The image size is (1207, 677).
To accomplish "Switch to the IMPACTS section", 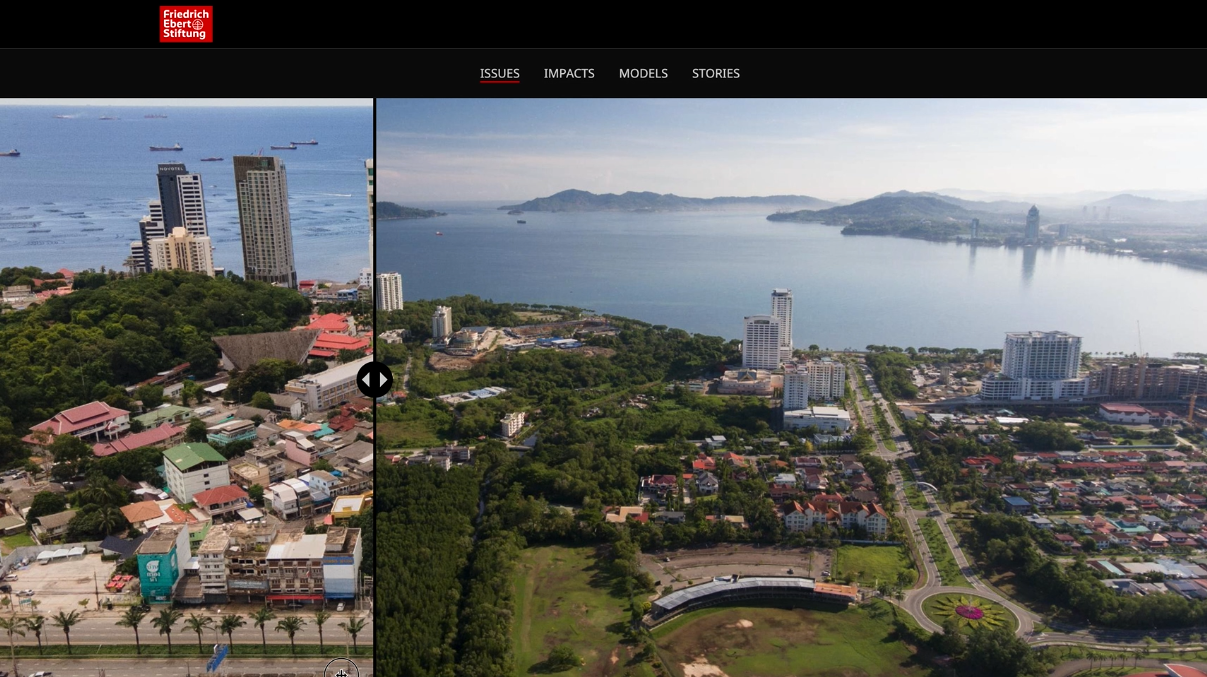I will (569, 73).
